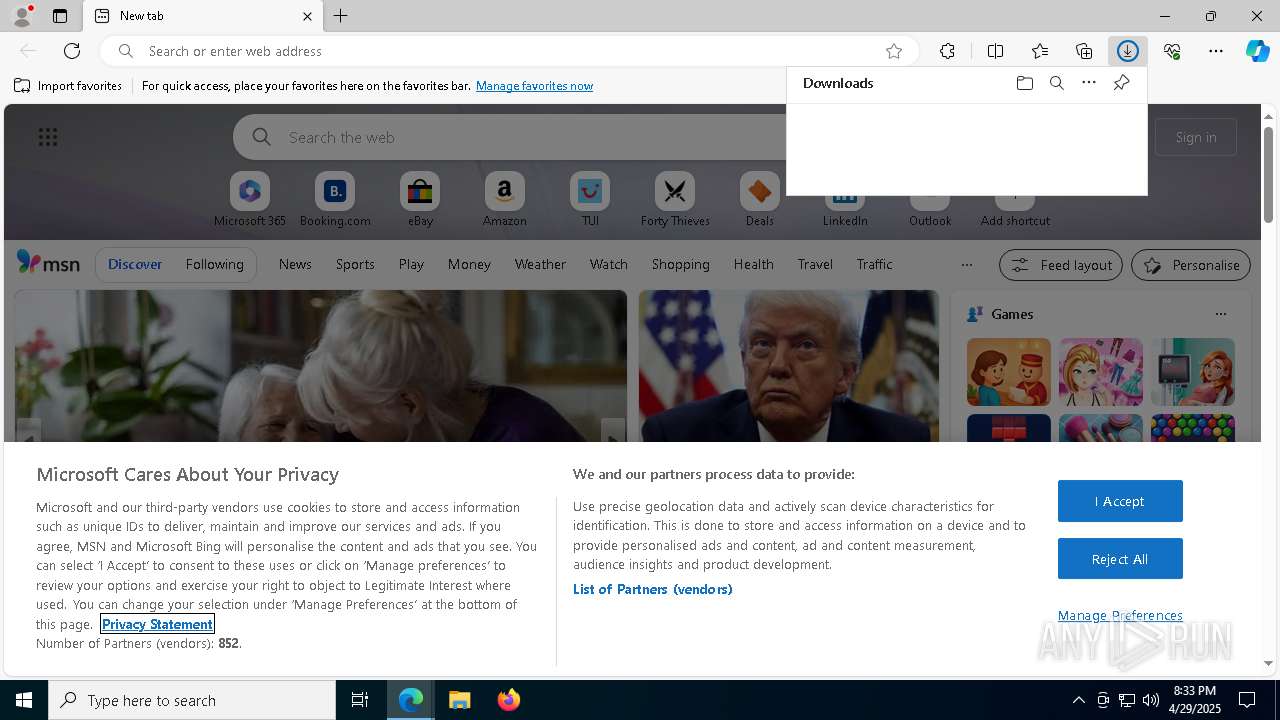Open the Weather section
The image size is (1280, 720).
(540, 264)
